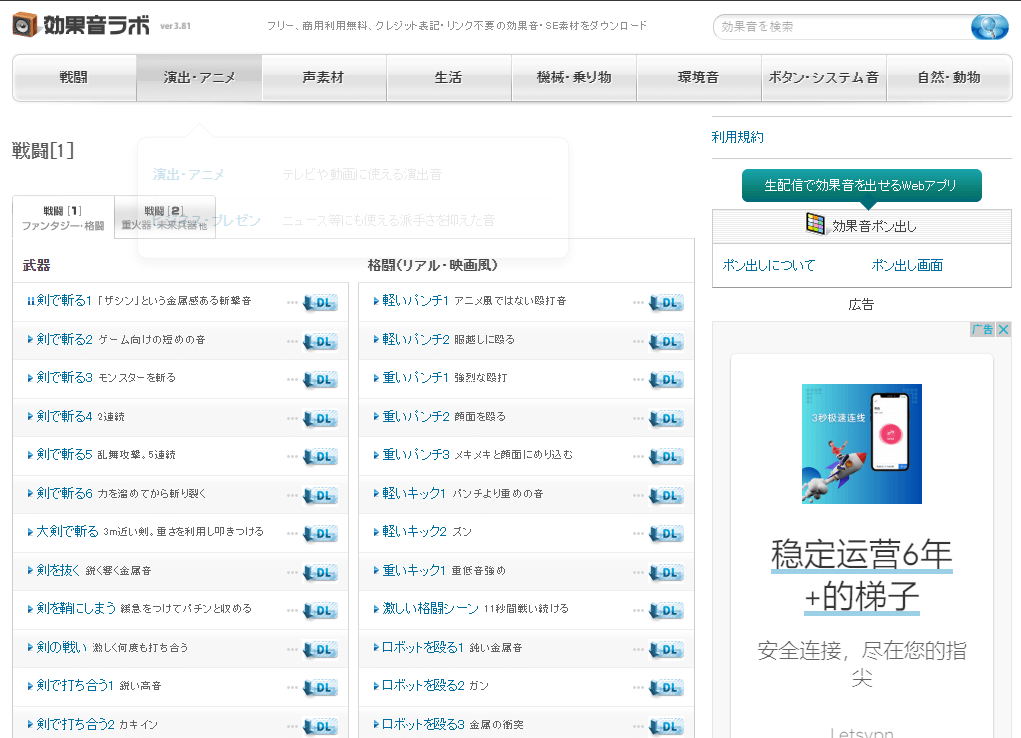Open the 自然・動物 menu category

949,78
